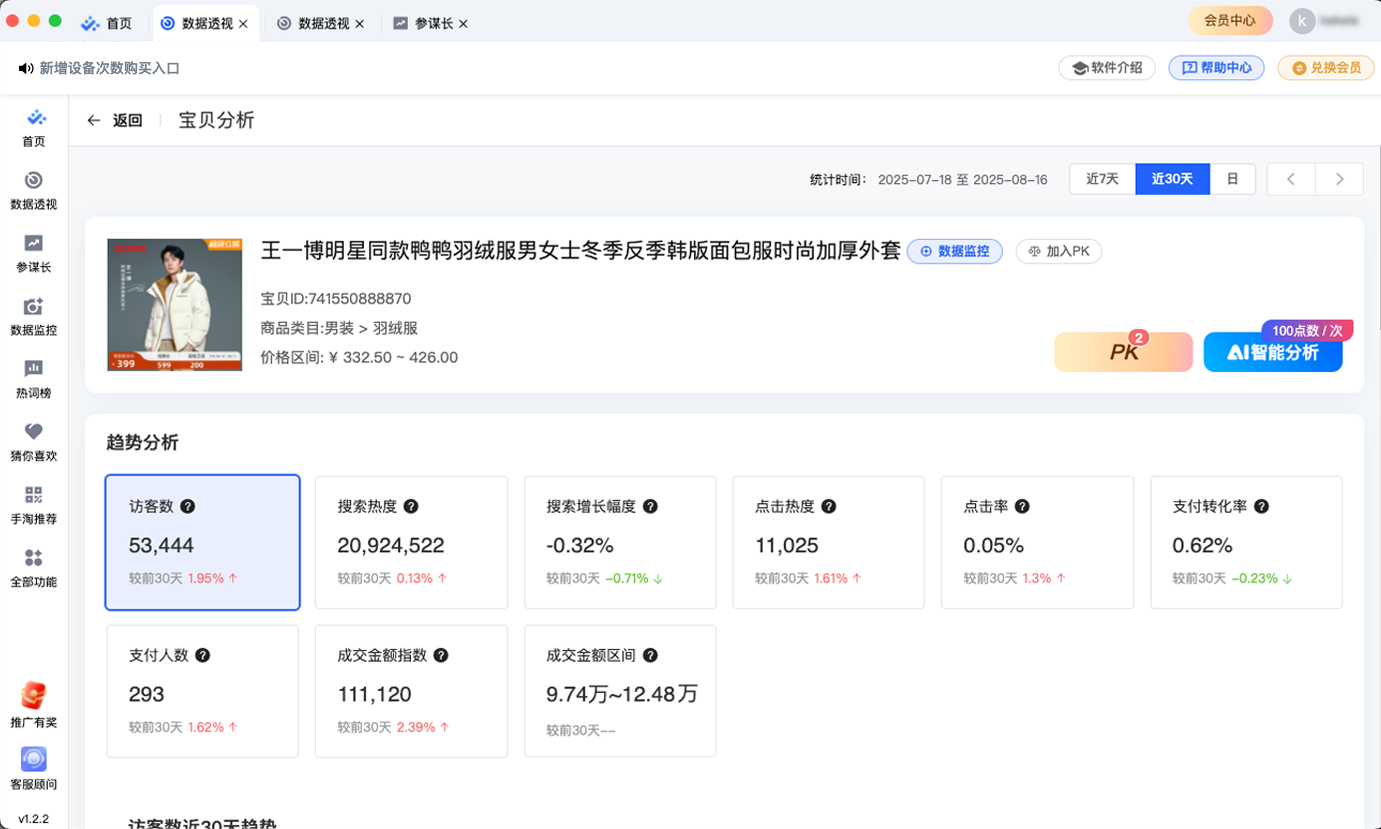This screenshot has width=1381, height=829.
Task: Click the AI智能分析 button
Action: 1272,353
